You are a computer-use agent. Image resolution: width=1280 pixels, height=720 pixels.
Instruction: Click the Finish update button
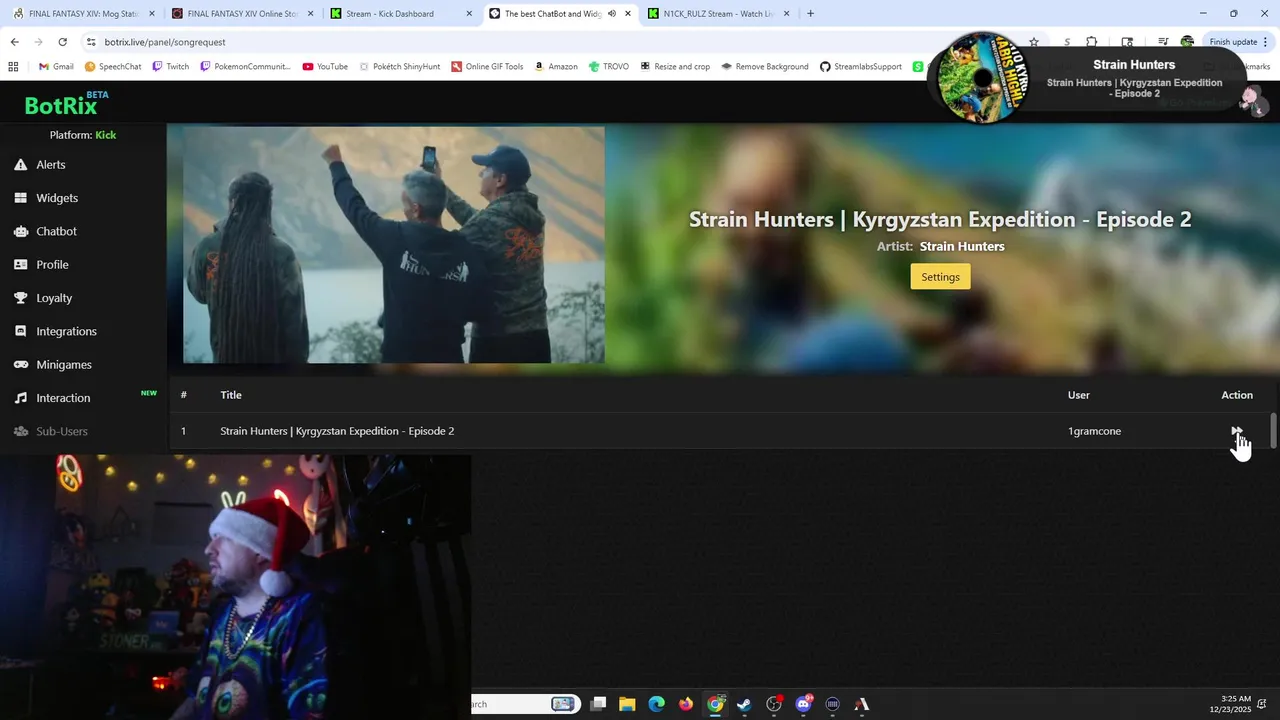click(x=1238, y=42)
